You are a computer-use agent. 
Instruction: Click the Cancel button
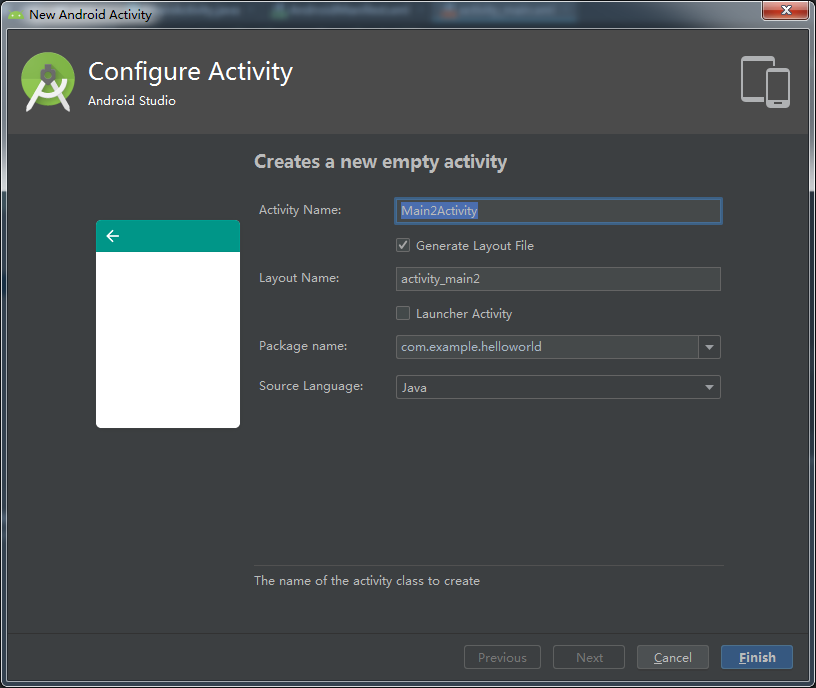(x=672, y=657)
